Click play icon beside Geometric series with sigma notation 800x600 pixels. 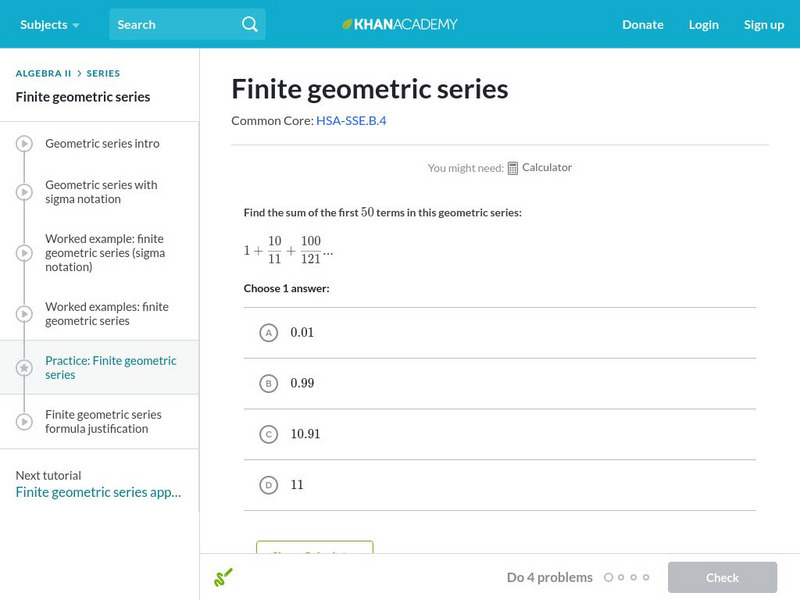pos(24,192)
